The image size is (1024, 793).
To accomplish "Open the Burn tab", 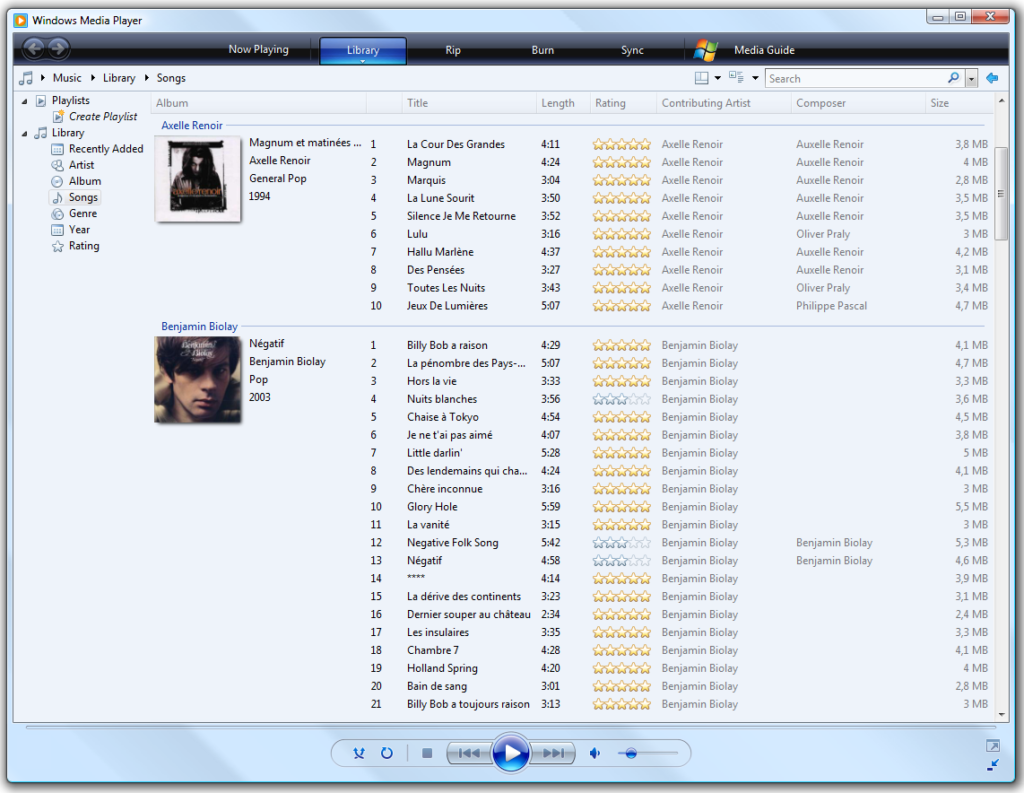I will [x=543, y=50].
